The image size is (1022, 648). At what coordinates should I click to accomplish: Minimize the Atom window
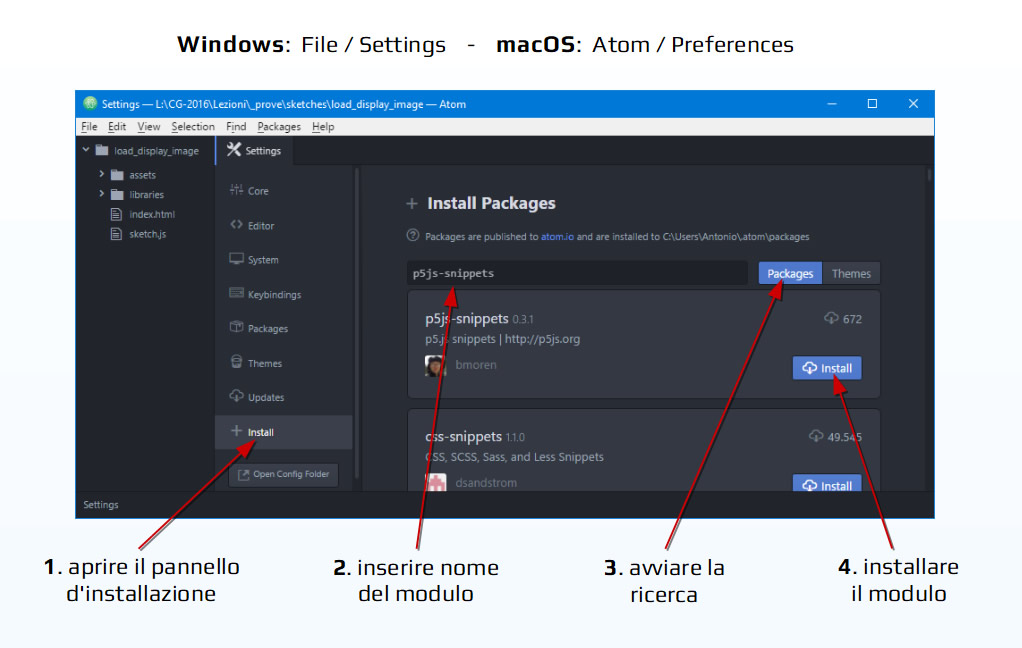coord(832,104)
